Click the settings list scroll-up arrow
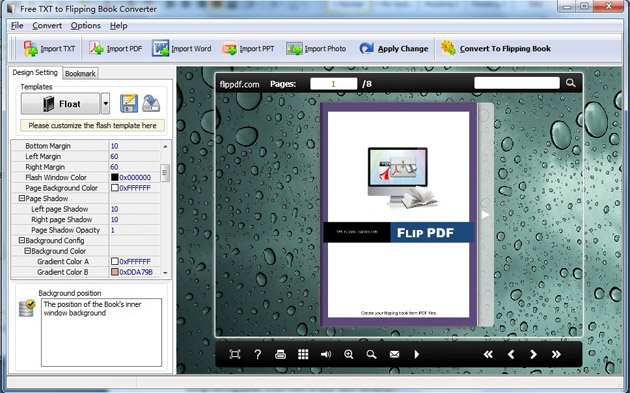630x393 pixels. click(165, 147)
